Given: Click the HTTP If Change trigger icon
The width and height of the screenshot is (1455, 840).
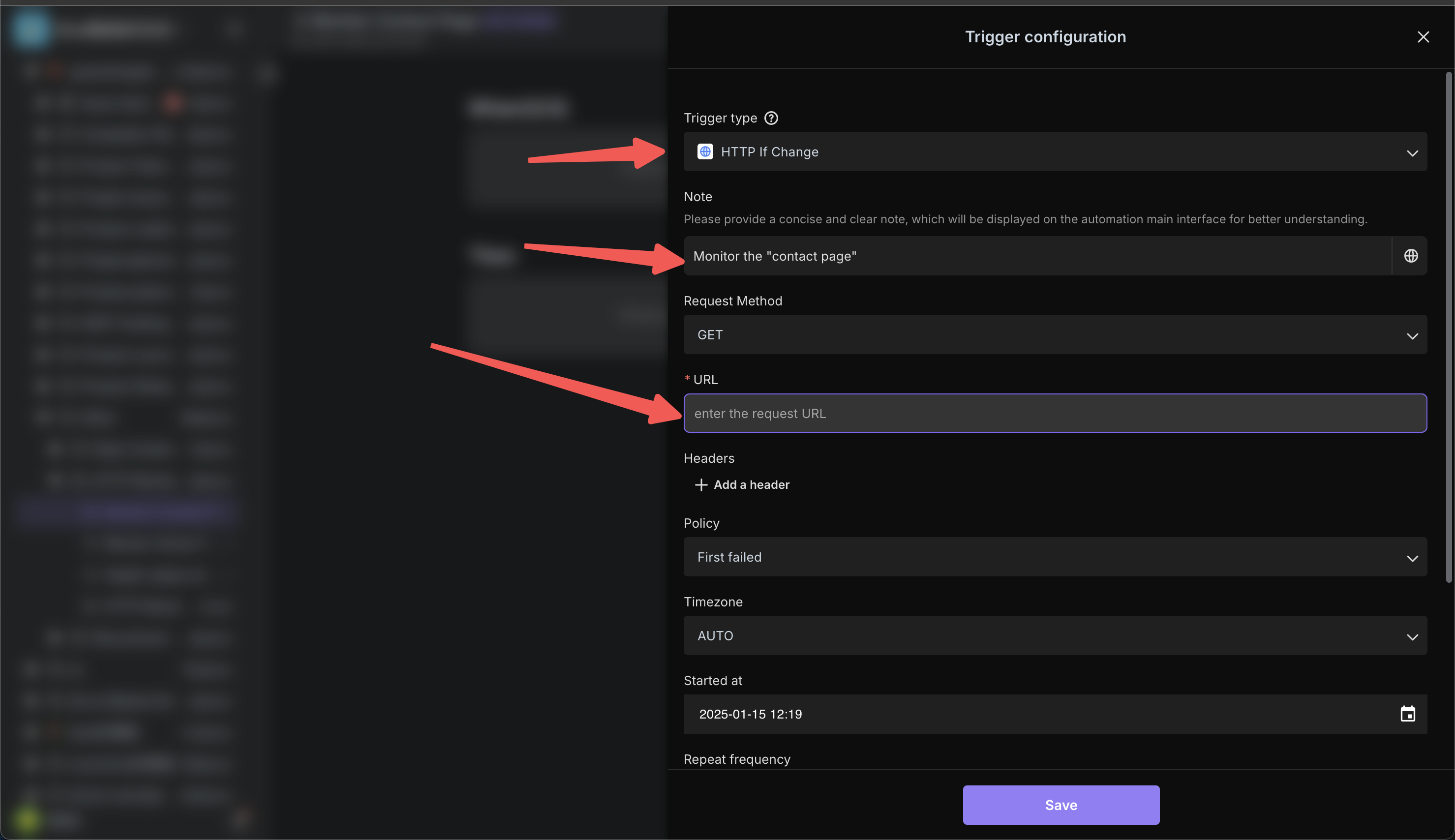Looking at the screenshot, I should (x=705, y=151).
